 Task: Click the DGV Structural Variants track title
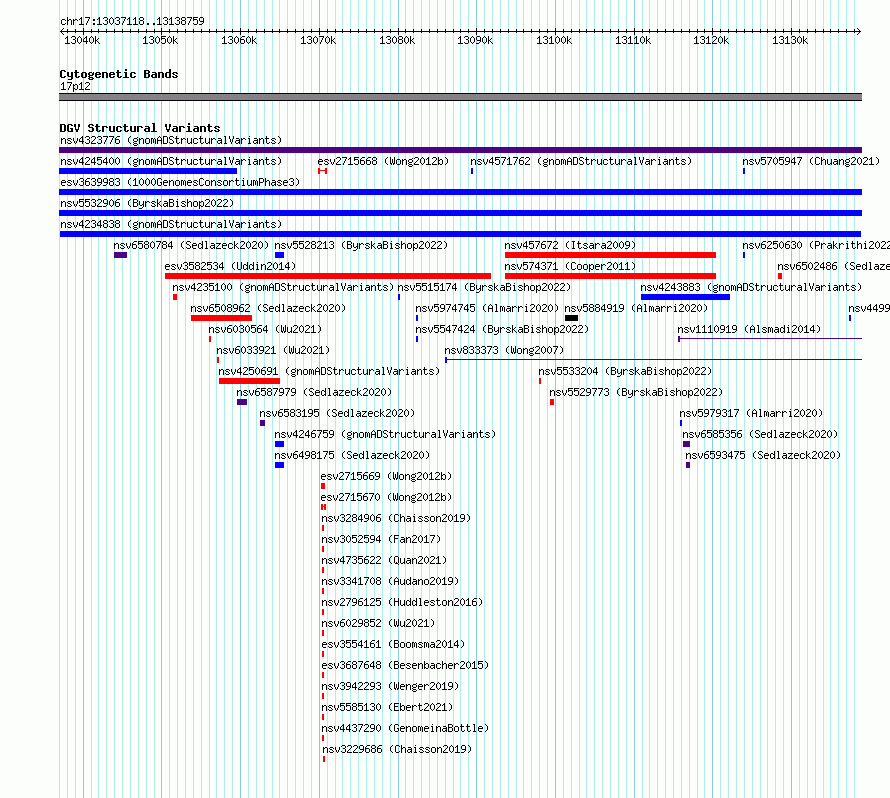click(140, 128)
